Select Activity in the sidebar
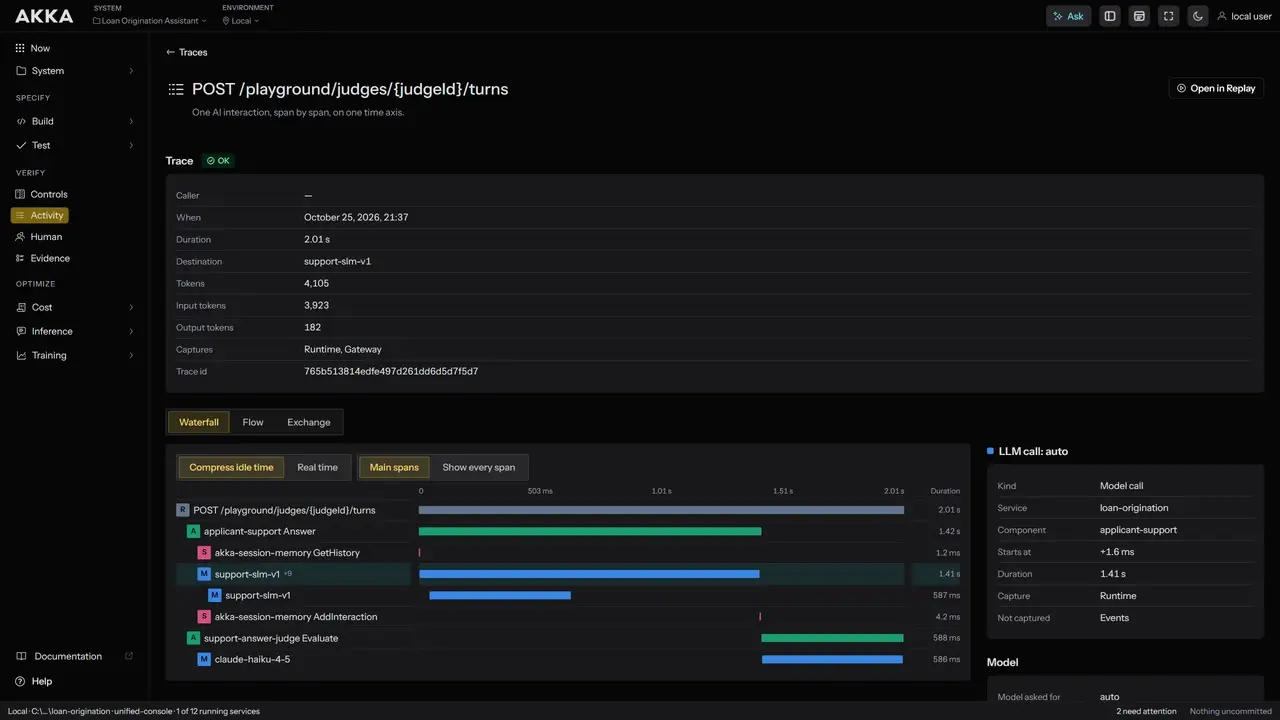The height and width of the screenshot is (720, 1280). point(40,215)
